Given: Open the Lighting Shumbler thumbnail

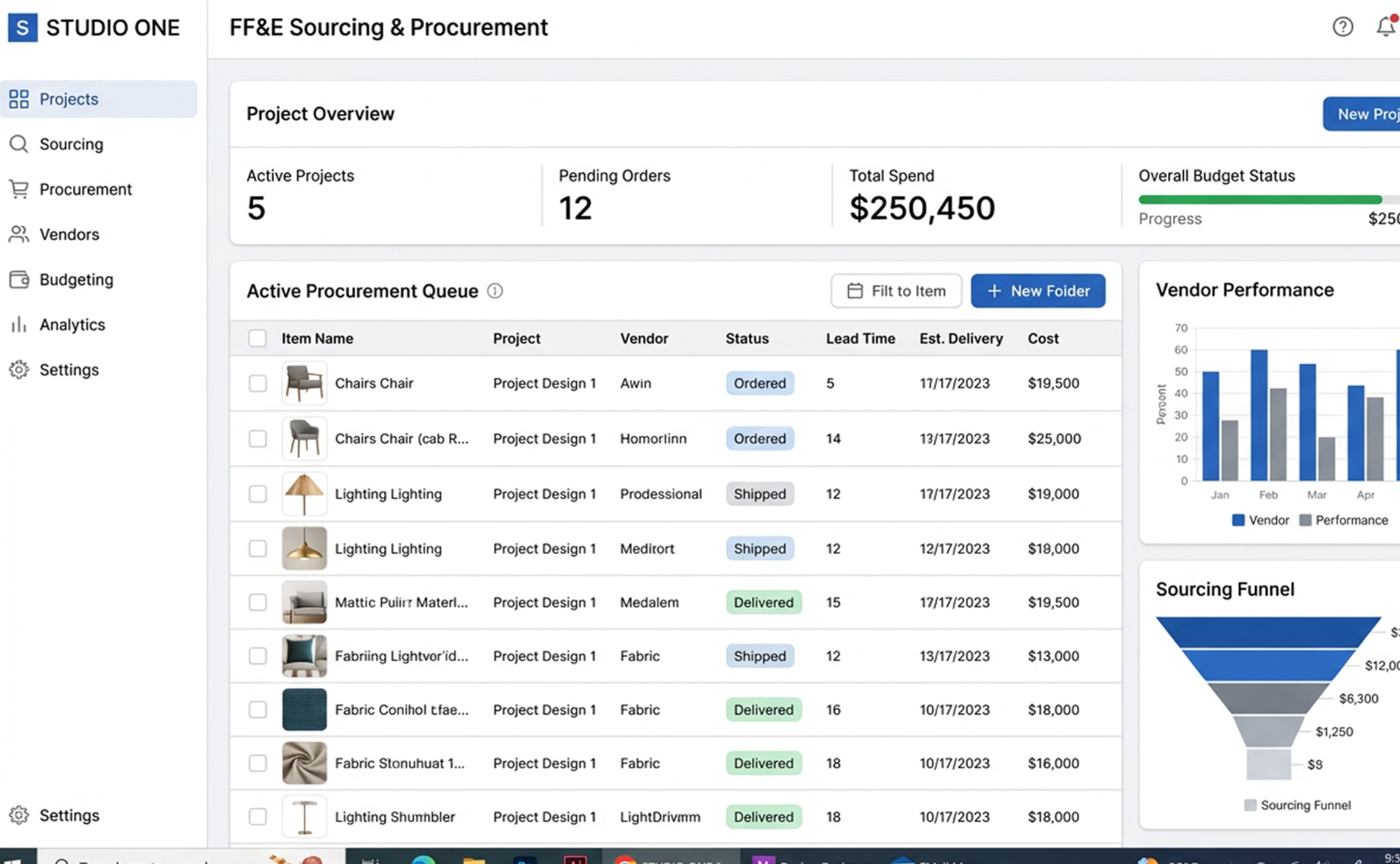Looking at the screenshot, I should point(304,817).
